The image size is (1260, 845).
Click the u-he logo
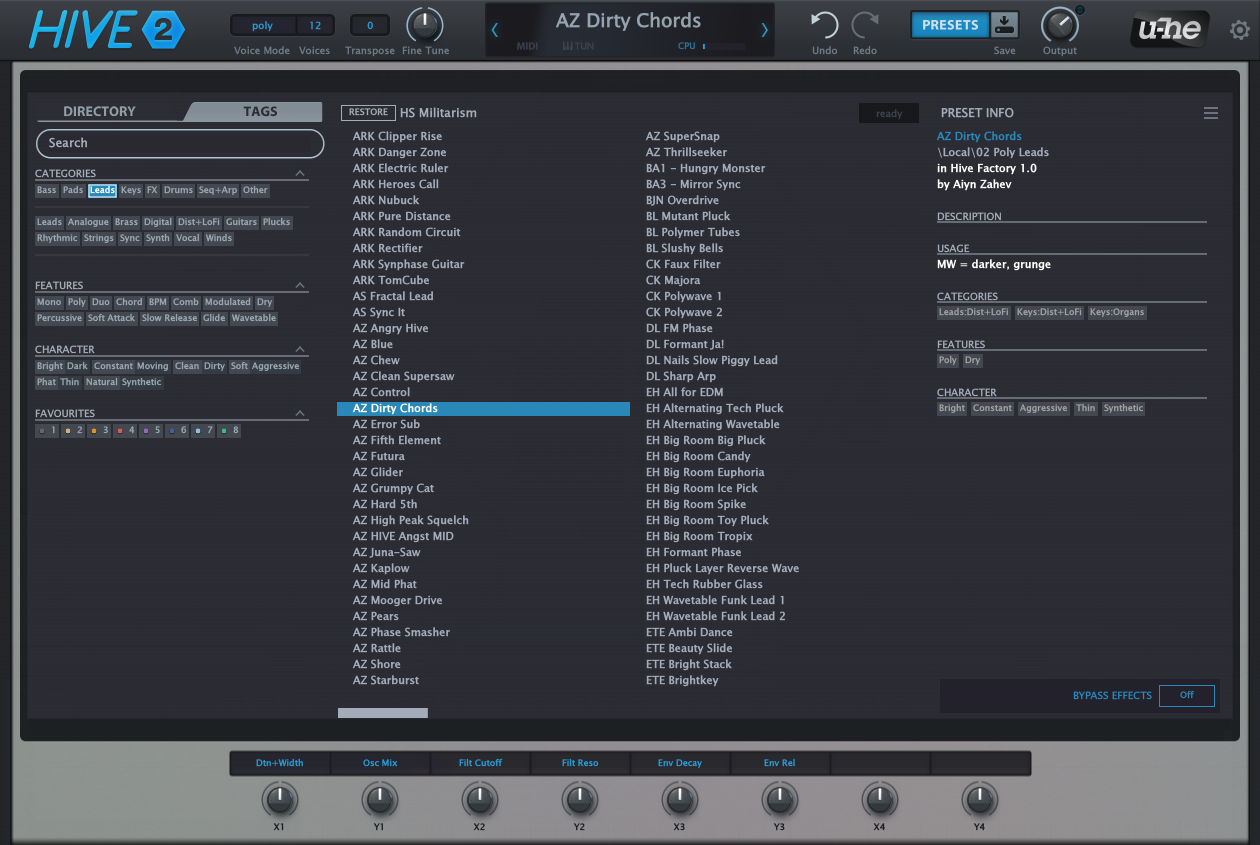[1171, 30]
